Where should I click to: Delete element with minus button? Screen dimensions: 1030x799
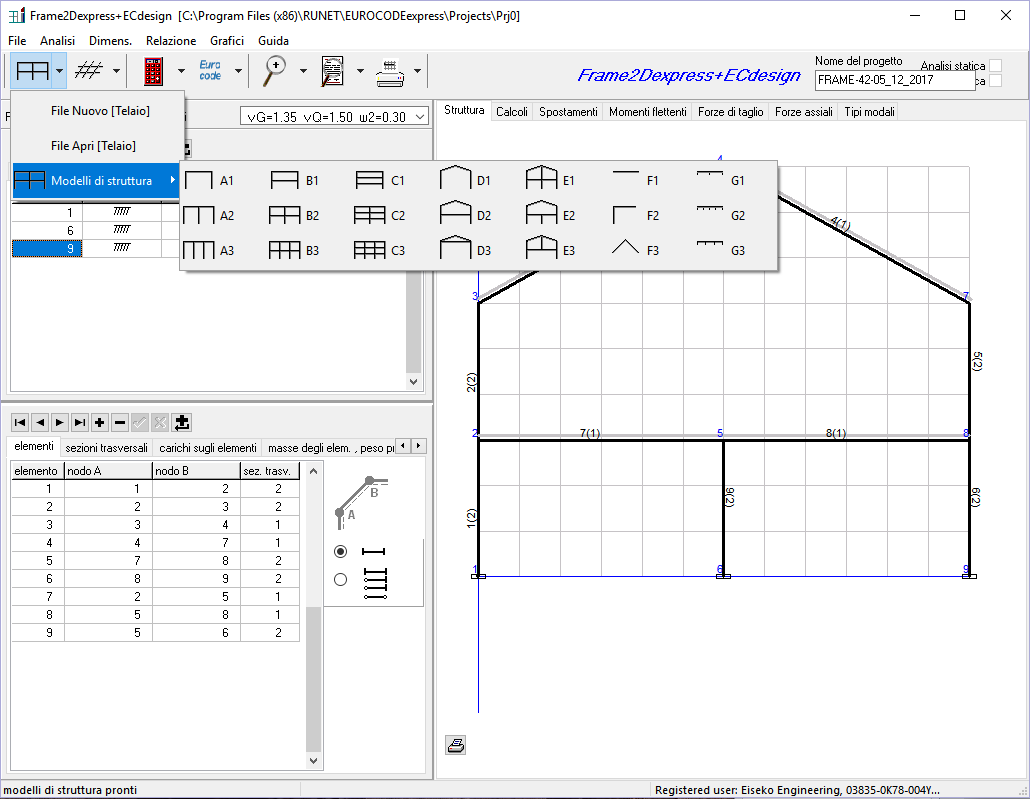click(x=120, y=422)
